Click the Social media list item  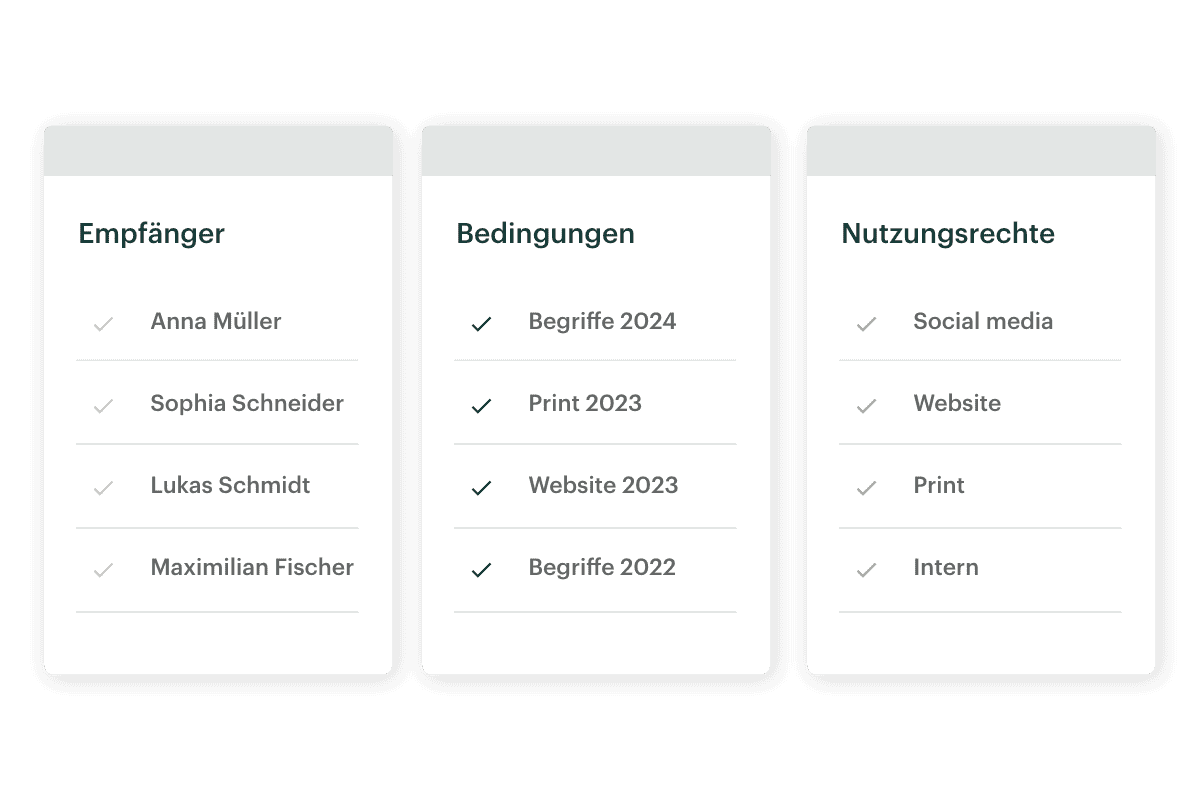[x=983, y=321]
